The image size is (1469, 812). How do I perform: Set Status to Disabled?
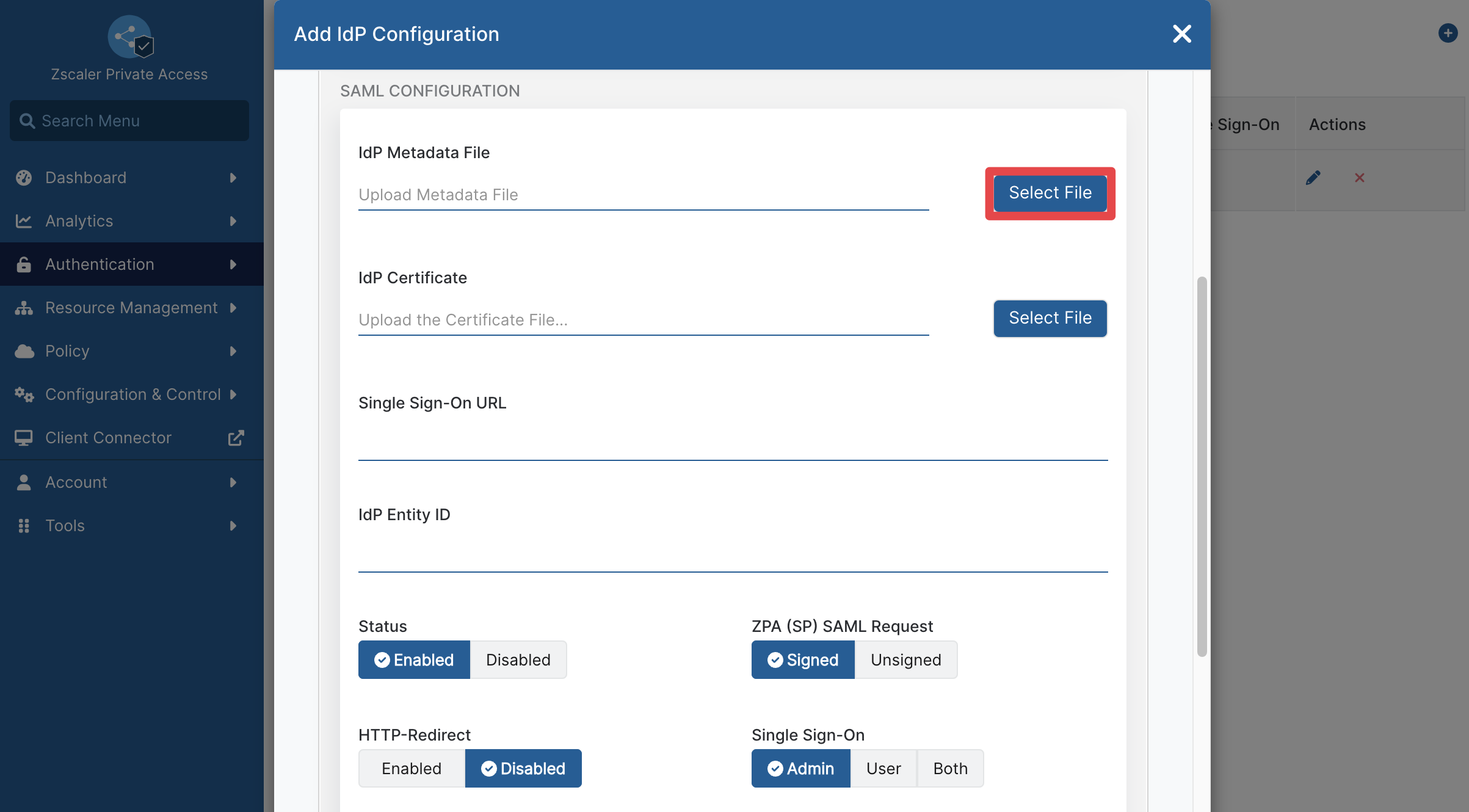pos(518,659)
